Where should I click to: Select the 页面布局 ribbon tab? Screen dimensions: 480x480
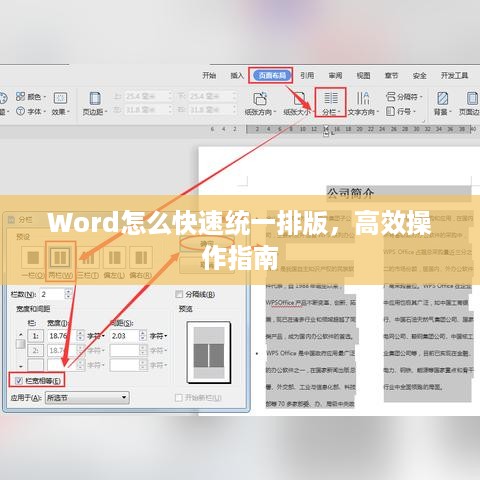coord(272,76)
